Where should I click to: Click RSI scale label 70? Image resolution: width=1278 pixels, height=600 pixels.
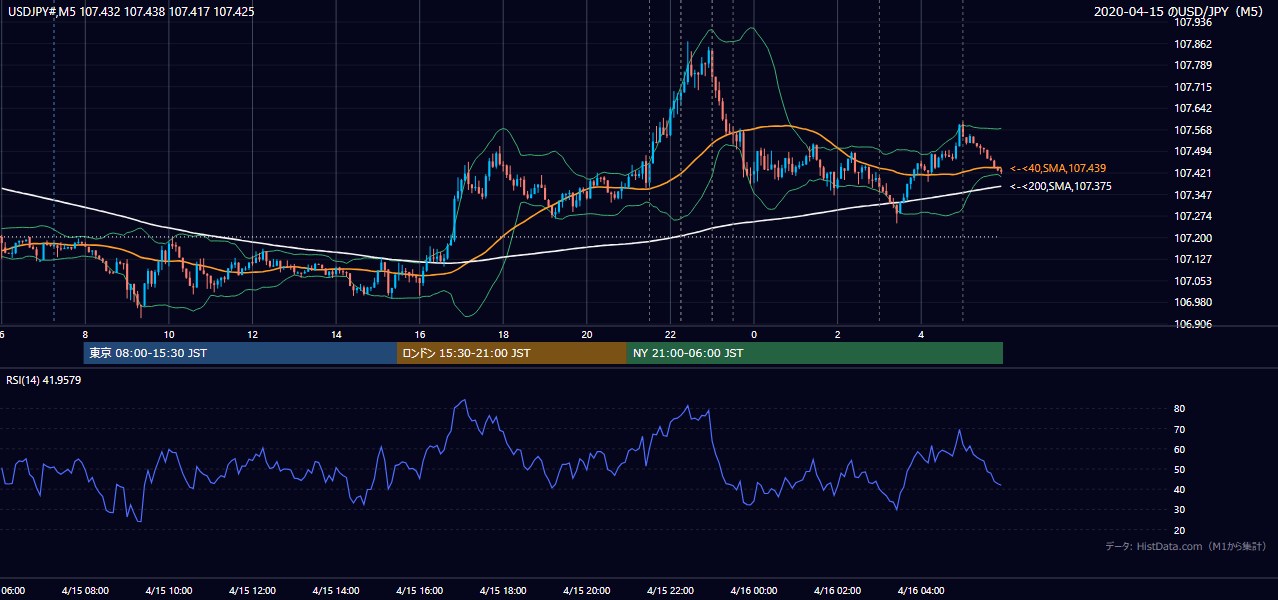[1180, 429]
